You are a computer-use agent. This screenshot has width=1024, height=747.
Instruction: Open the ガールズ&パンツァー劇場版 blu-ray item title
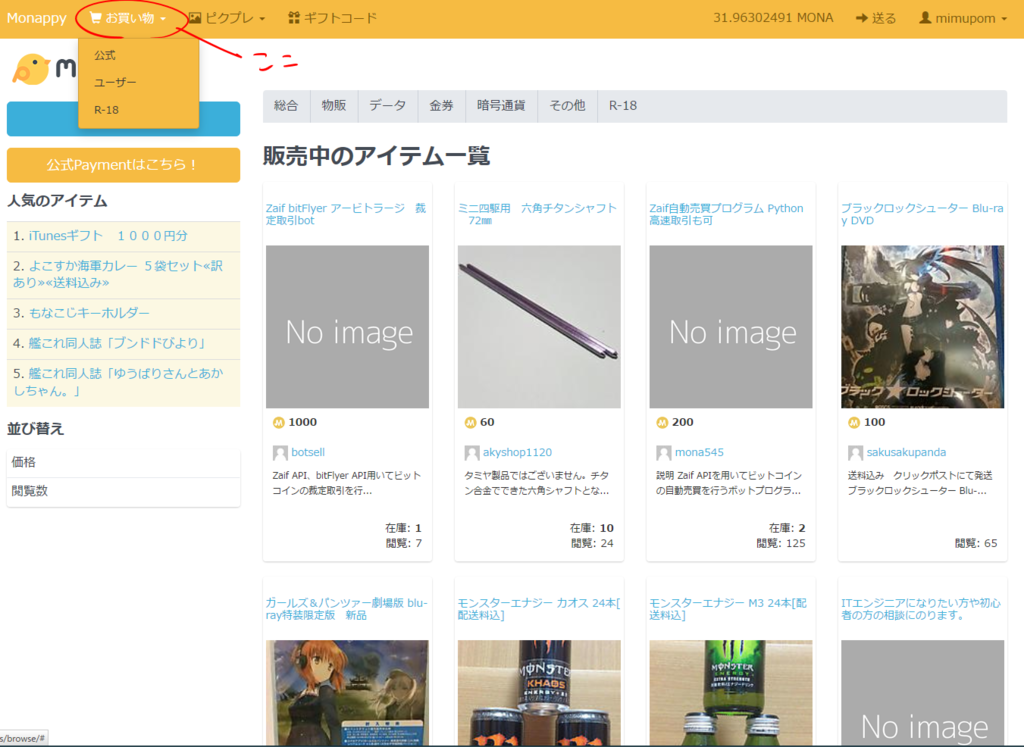click(x=346, y=609)
